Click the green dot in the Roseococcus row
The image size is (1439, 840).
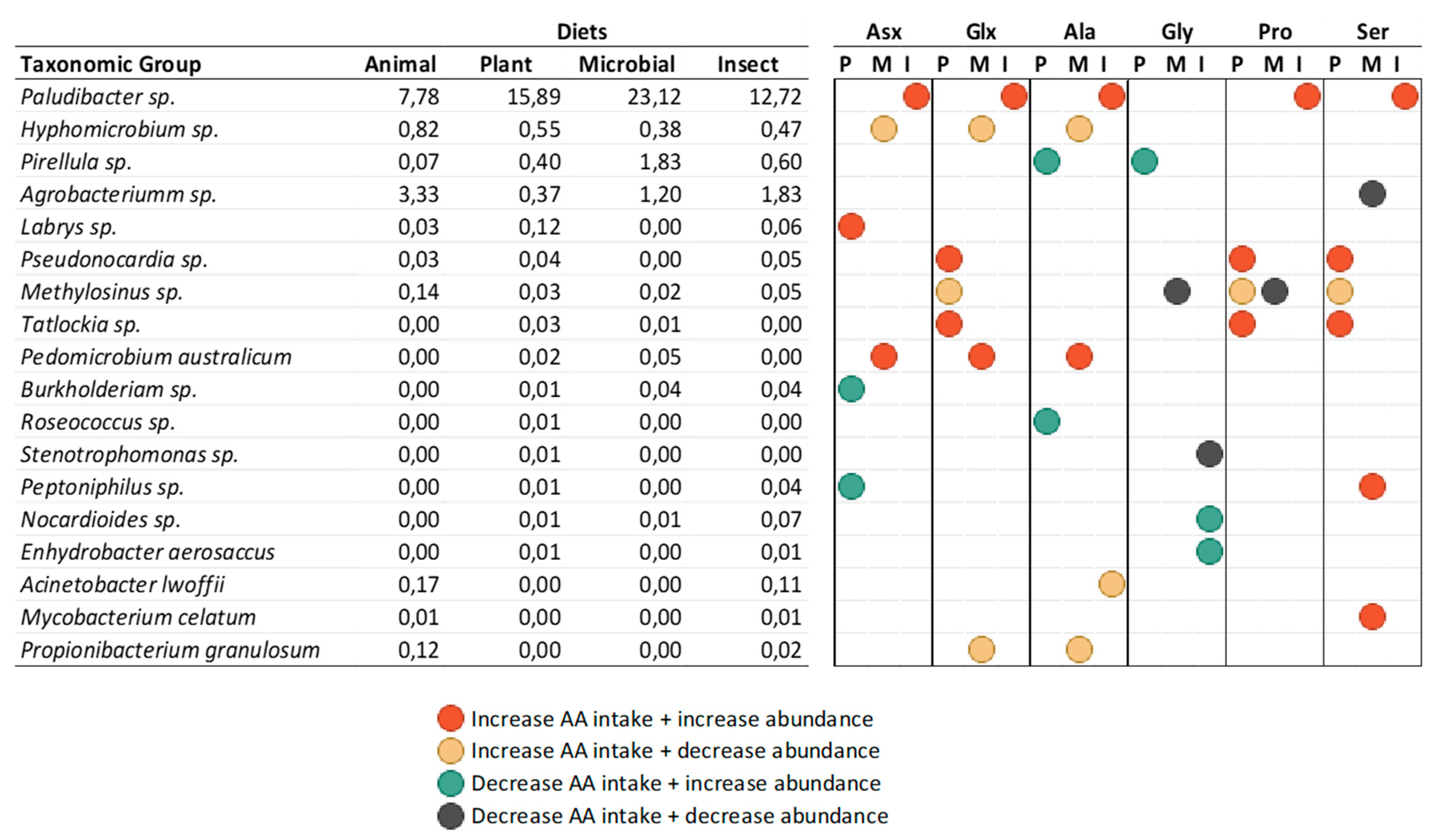(x=1046, y=421)
